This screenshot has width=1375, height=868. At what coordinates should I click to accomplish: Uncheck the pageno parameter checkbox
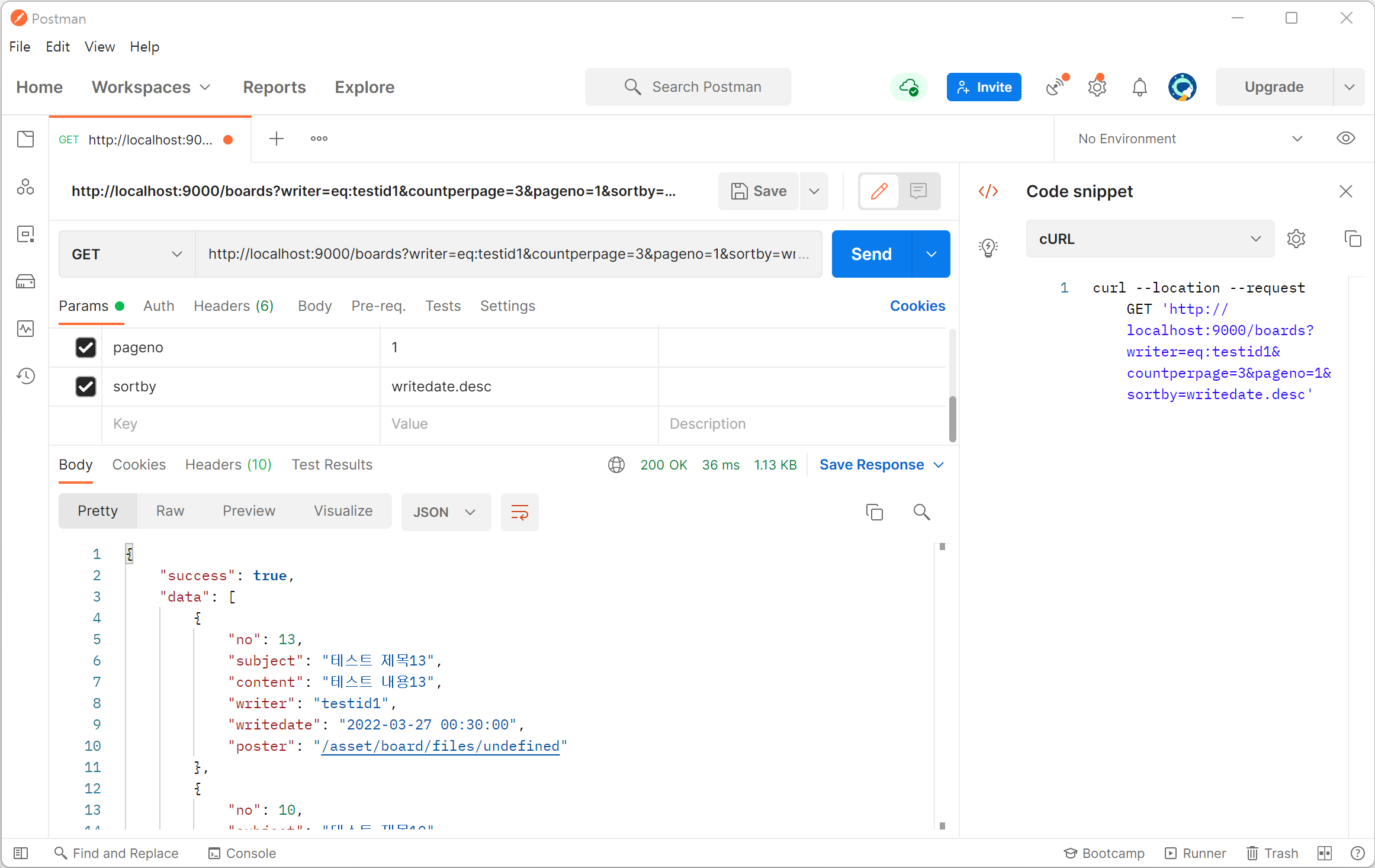86,348
